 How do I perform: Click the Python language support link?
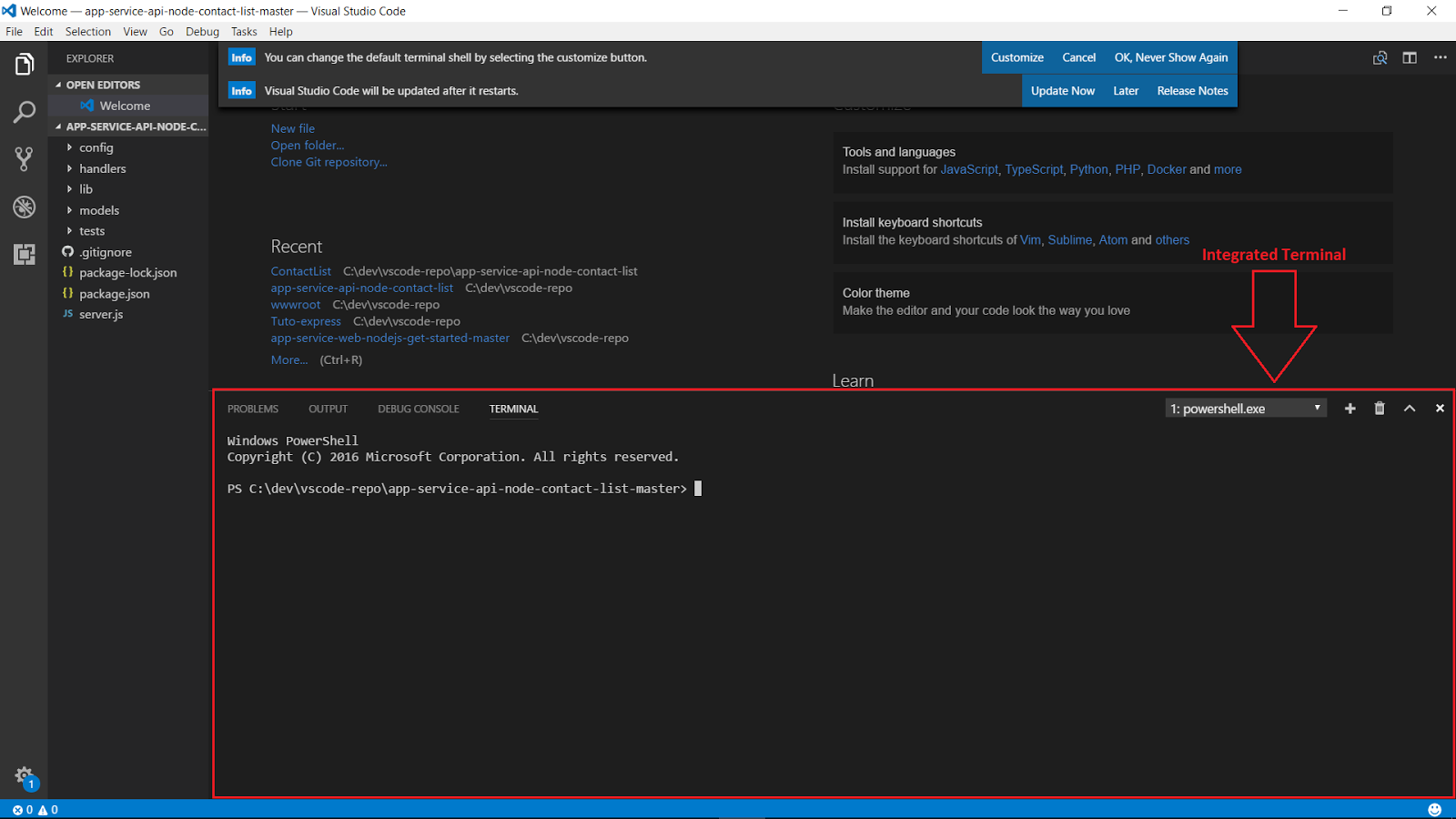coord(1089,169)
